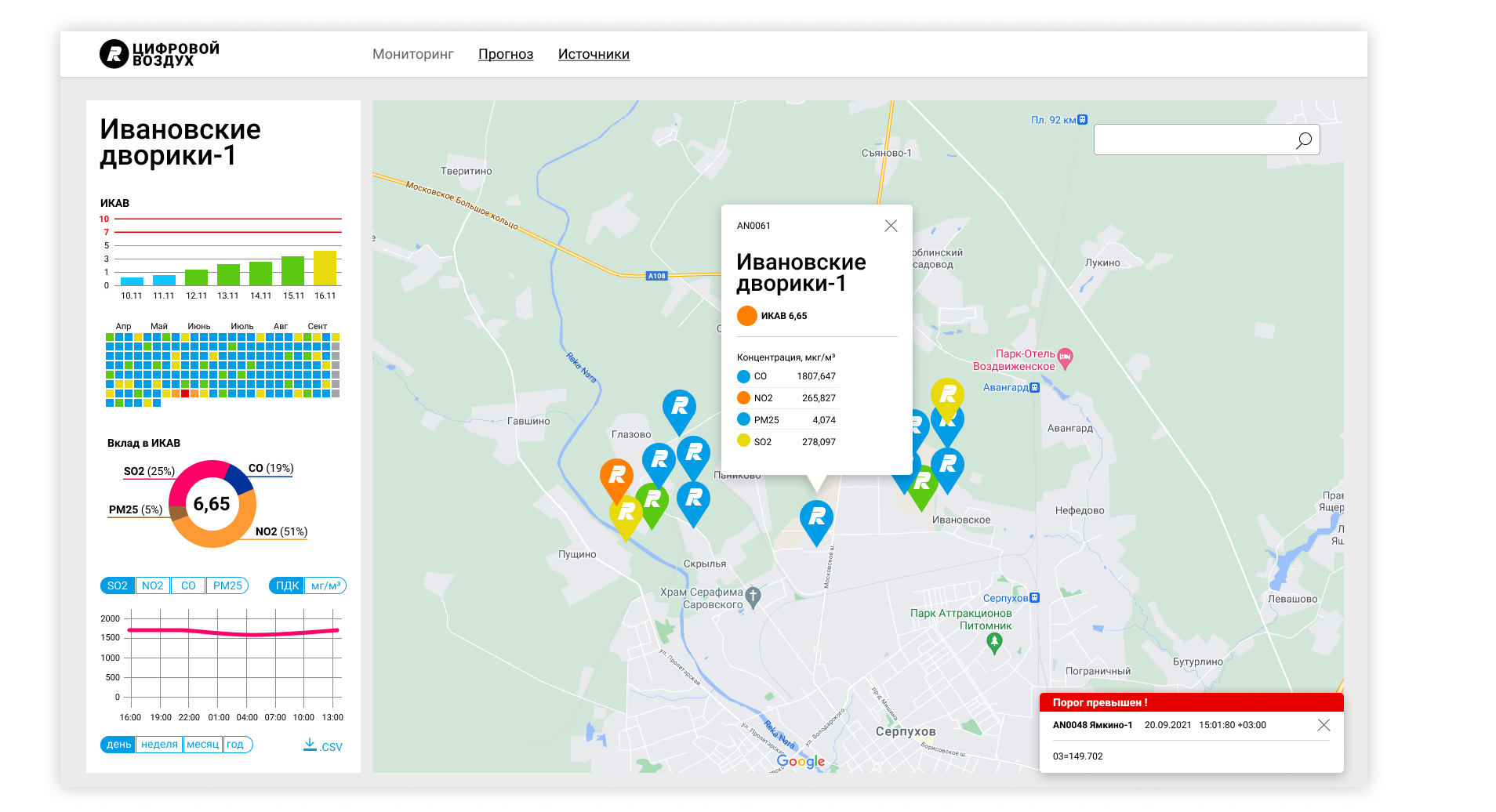The height and width of the screenshot is (812, 1496).
Task: Open the Источники section
Action: coord(594,53)
